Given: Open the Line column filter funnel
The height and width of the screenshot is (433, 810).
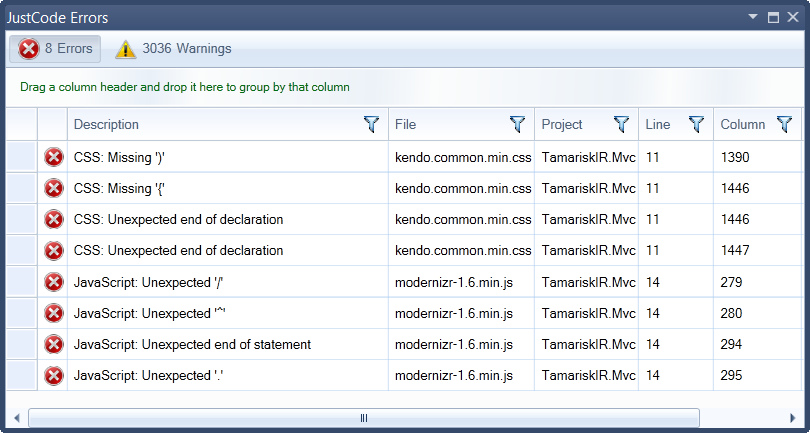Looking at the screenshot, I should (696, 124).
